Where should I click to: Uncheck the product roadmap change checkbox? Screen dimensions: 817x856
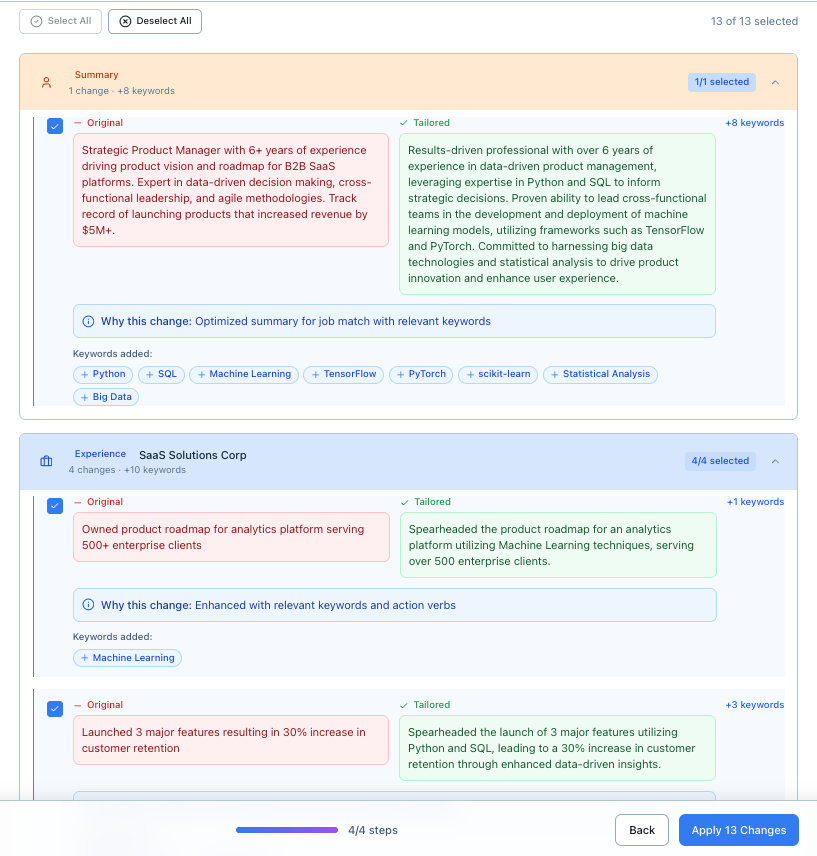[x=55, y=505]
